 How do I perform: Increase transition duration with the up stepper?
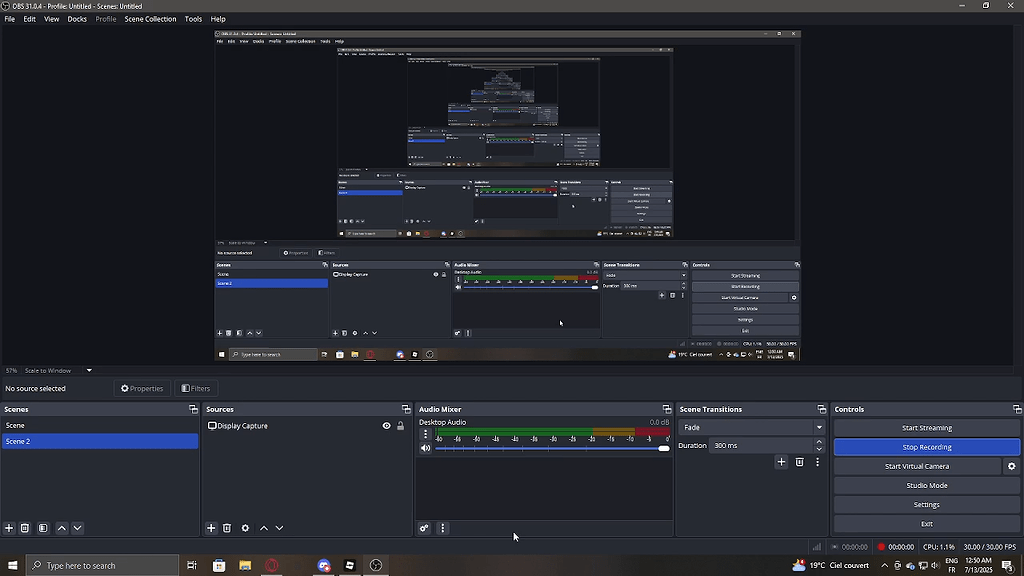click(x=819, y=441)
